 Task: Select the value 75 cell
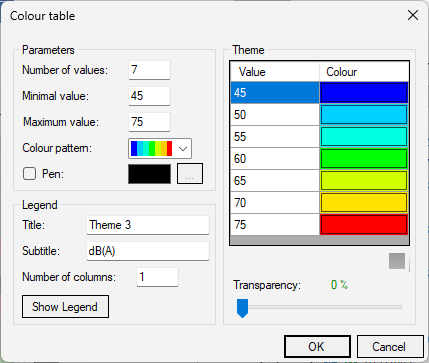pos(275,225)
